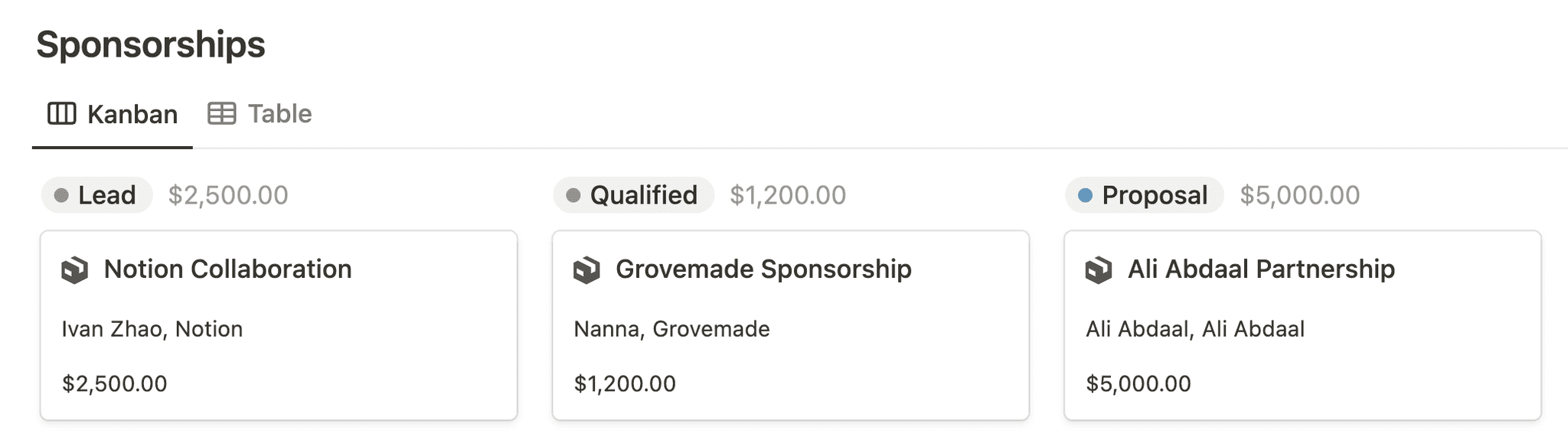Click the Kanban board view icon
1568x440 pixels.
click(x=62, y=114)
